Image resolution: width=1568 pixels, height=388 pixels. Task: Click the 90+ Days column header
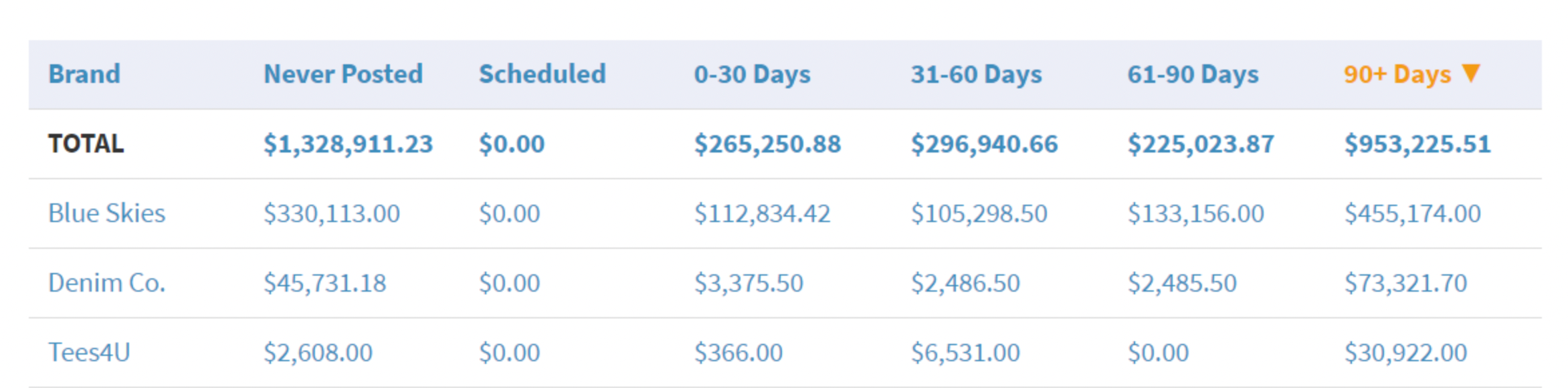[x=1397, y=74]
